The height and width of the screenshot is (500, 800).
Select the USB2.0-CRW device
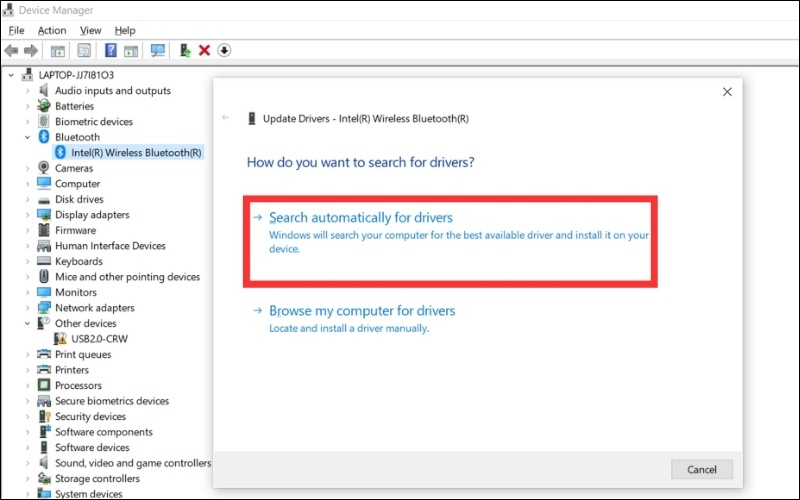tap(99, 339)
